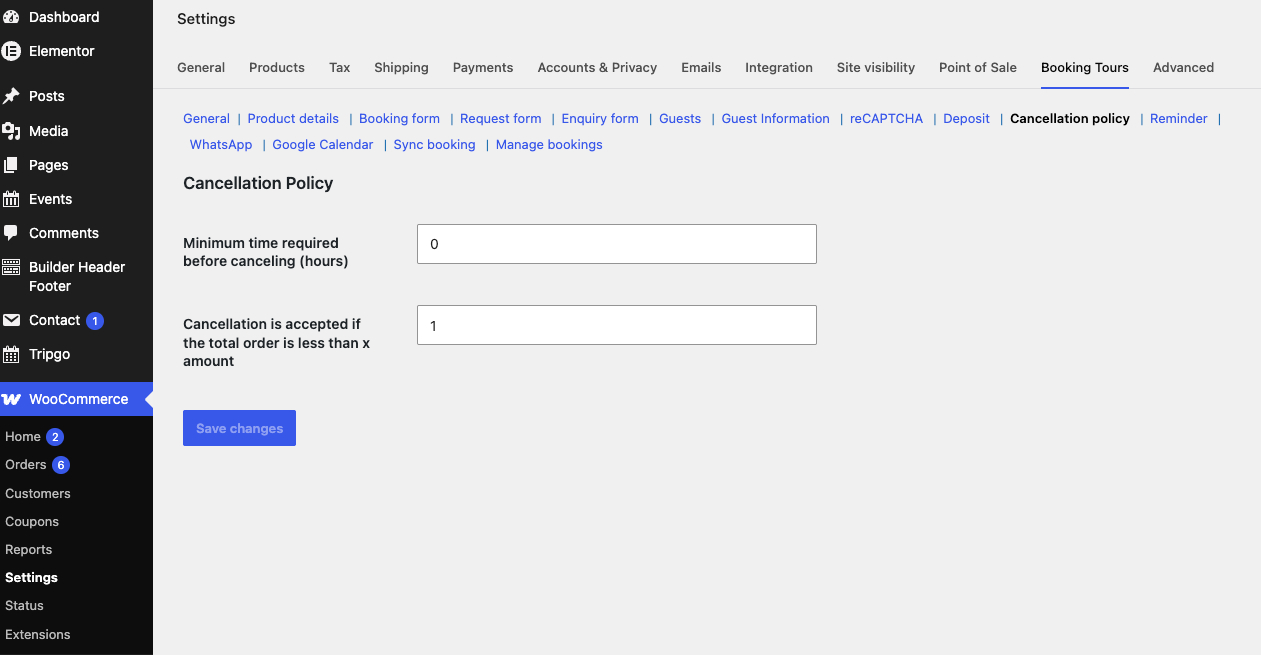The height and width of the screenshot is (655, 1261).
Task: Open the Media menu
Action: click(x=49, y=131)
